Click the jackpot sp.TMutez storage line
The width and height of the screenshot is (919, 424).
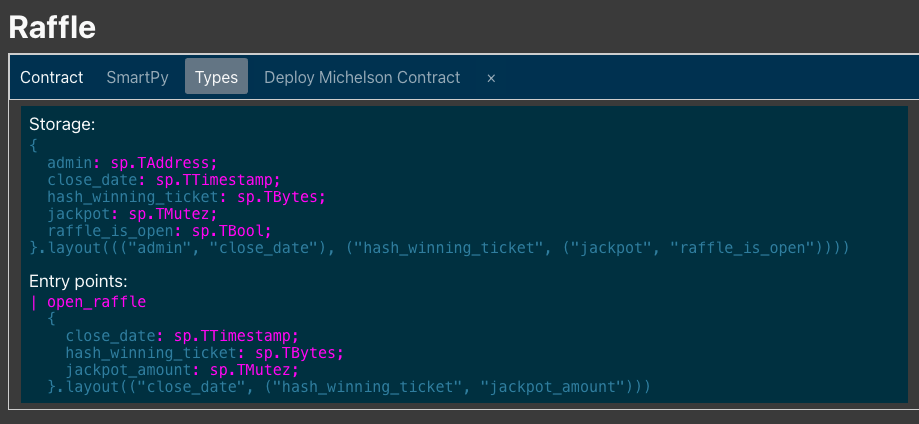(132, 213)
